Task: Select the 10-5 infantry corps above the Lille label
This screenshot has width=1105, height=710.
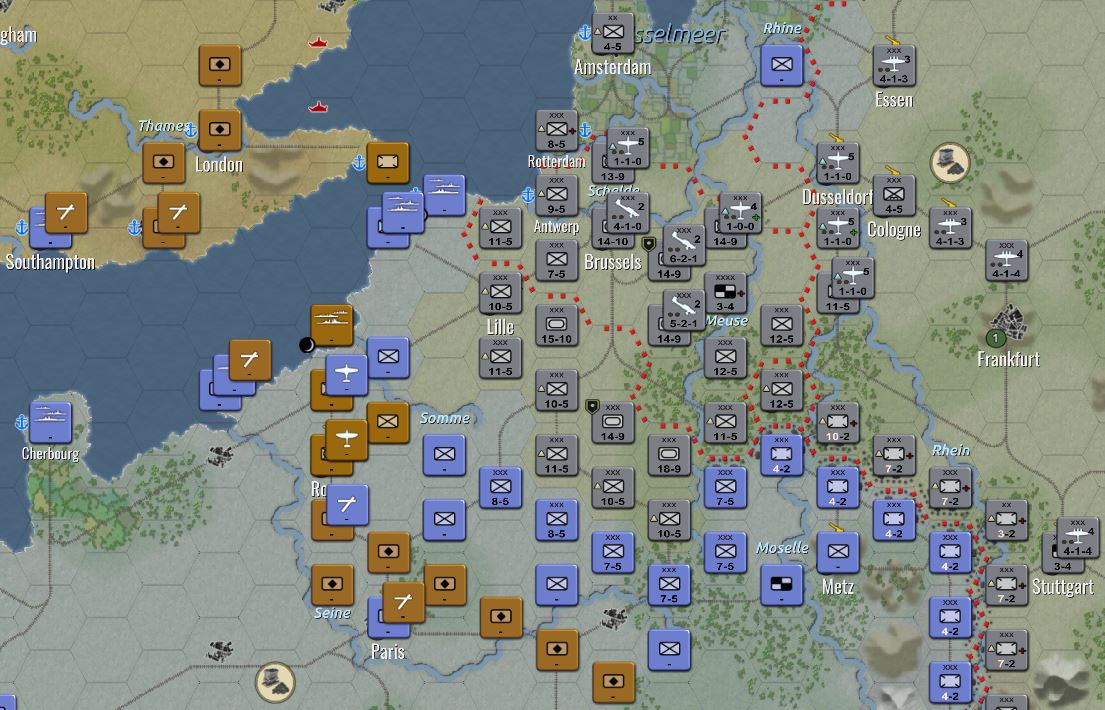Action: coord(500,293)
